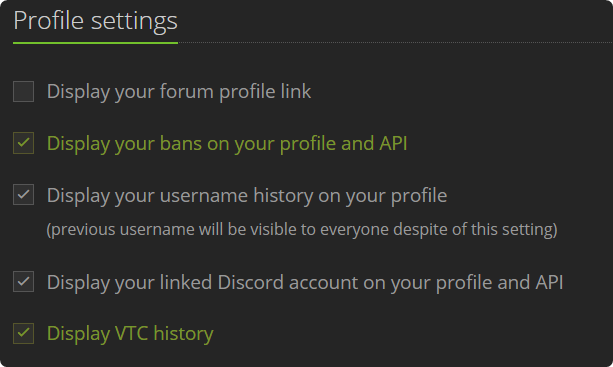Uncheck the Display VTC history checkbox
The image size is (613, 367).
tap(23, 333)
